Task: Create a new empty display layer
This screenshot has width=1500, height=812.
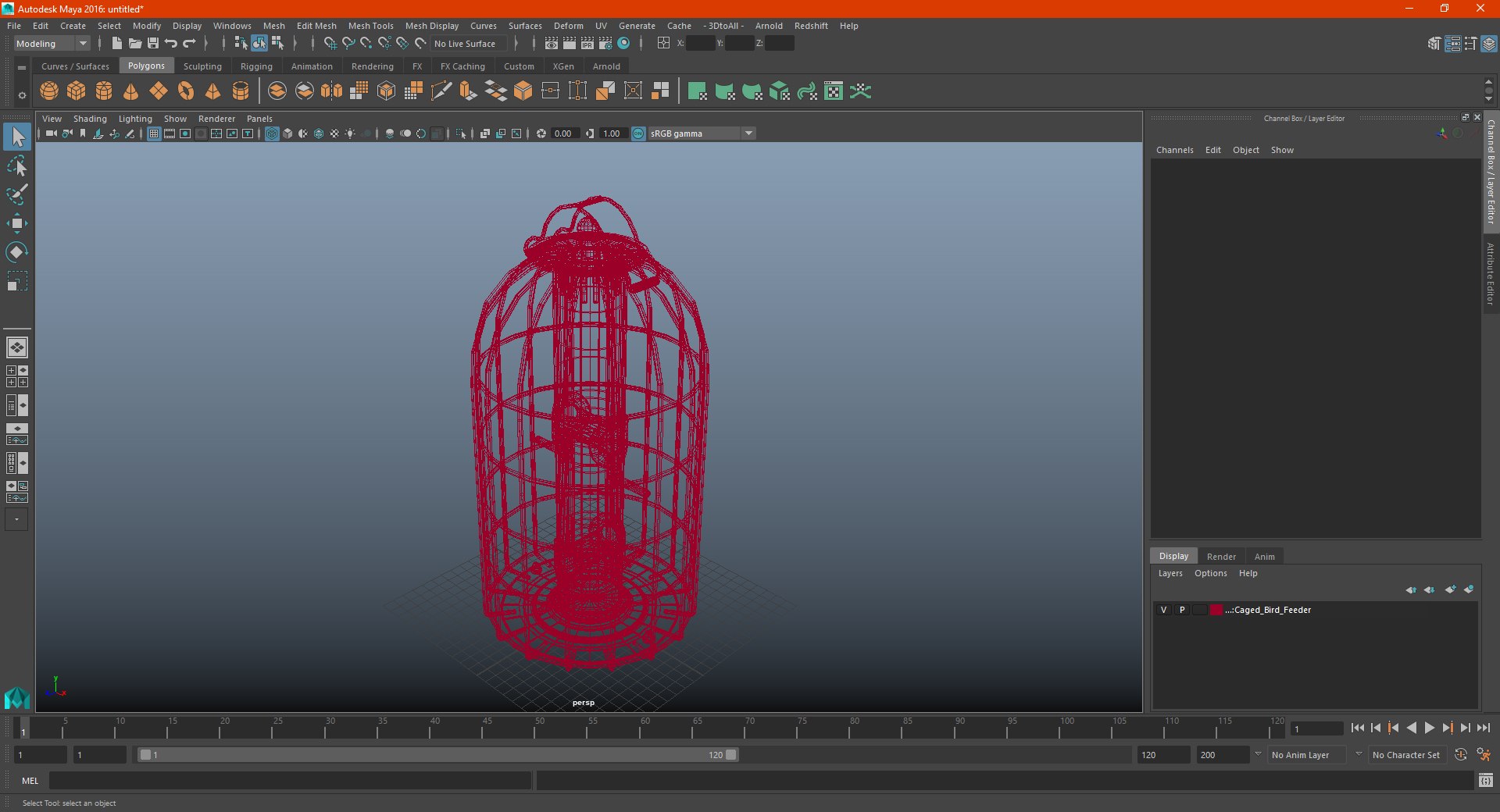Action: tap(1450, 589)
